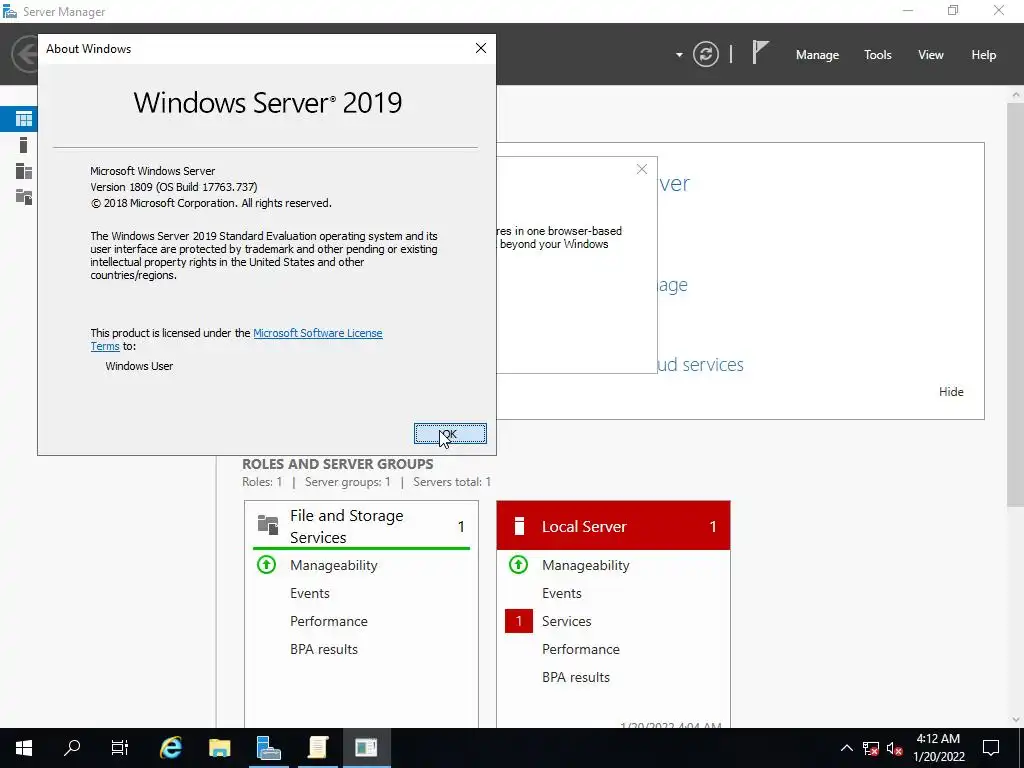Click Local Server Manageability green icon
Screen dimensions: 1024x768
click(519, 565)
